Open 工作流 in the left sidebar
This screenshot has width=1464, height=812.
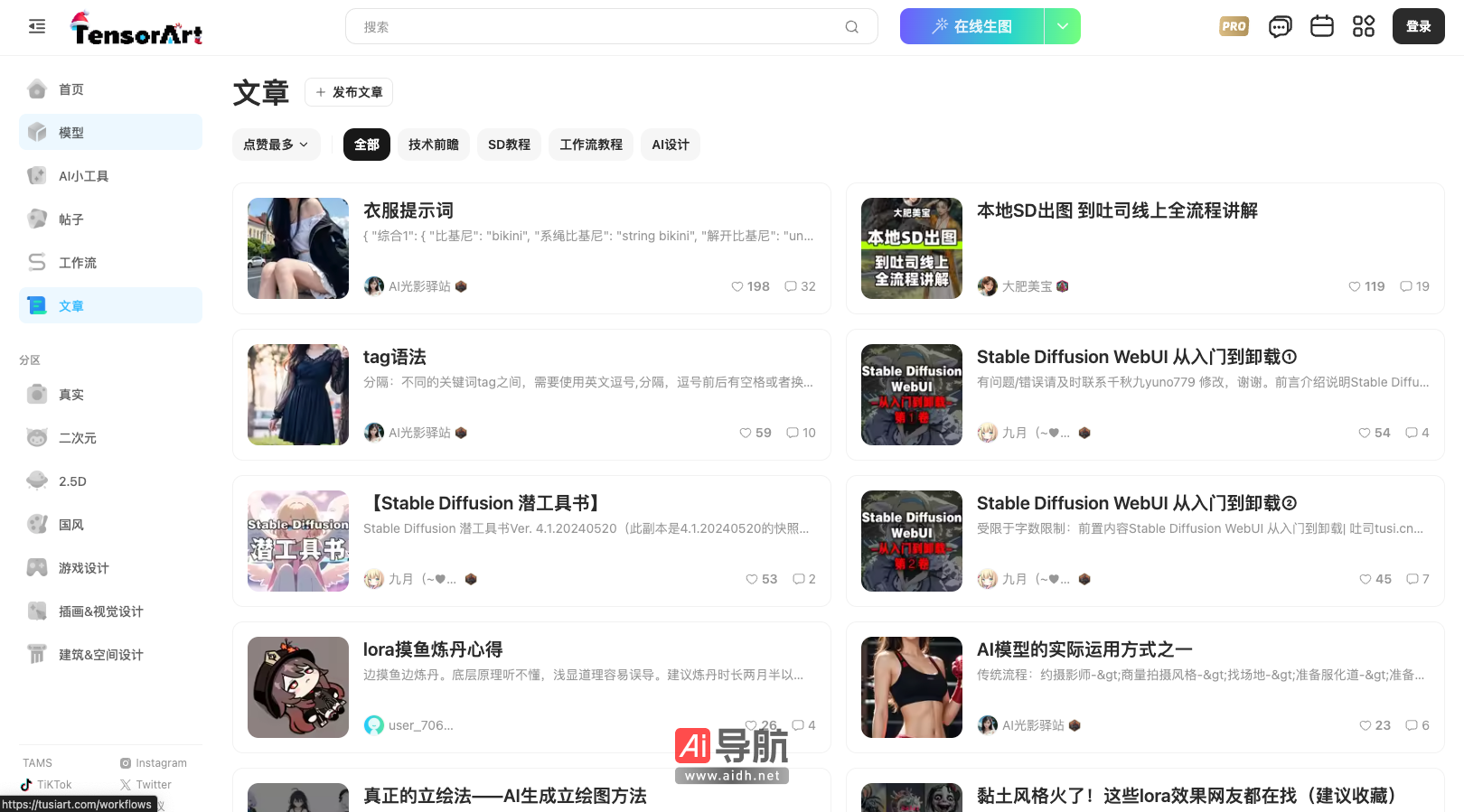tap(78, 263)
